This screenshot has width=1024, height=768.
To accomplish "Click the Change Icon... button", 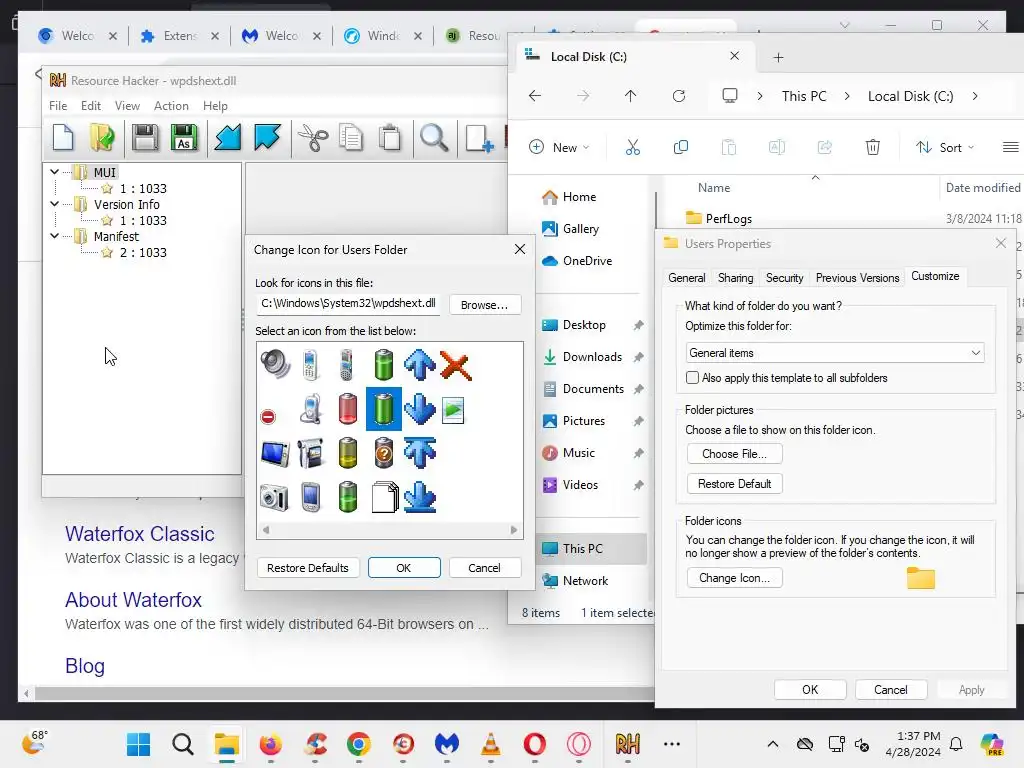I will (x=734, y=577).
